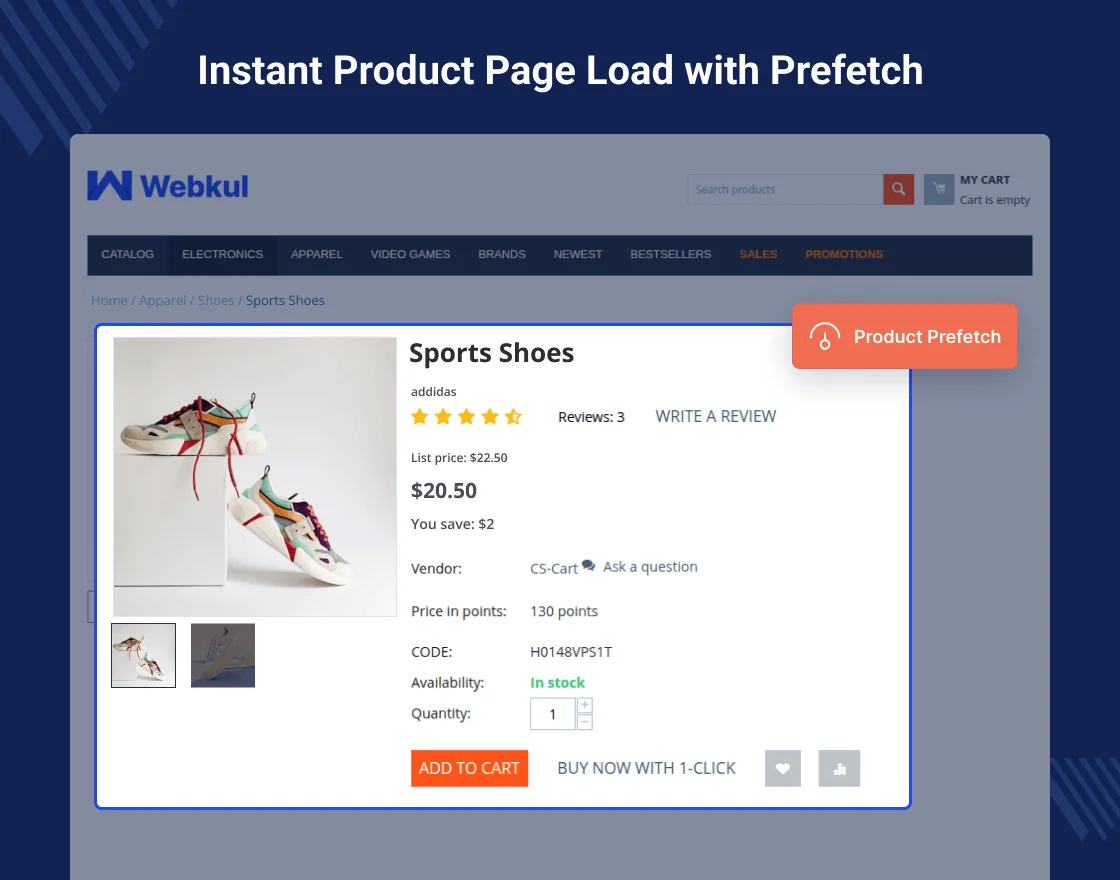The image size is (1120, 880).
Task: Open the Electronics menu
Action: coord(222,254)
